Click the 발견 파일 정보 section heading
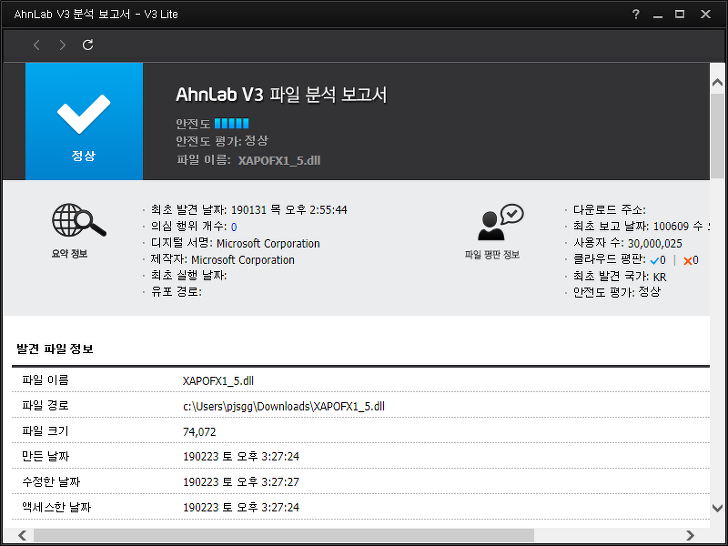The height and width of the screenshot is (546, 728). click(x=55, y=349)
